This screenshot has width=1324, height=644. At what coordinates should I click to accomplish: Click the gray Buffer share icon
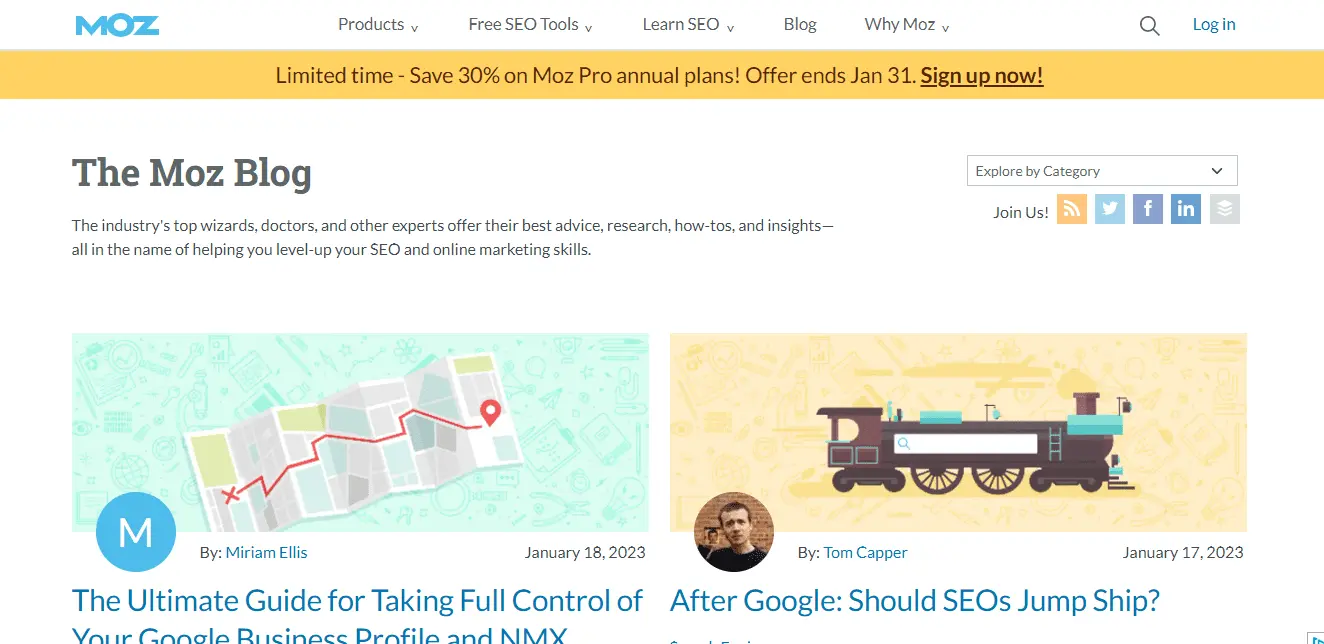1224,209
